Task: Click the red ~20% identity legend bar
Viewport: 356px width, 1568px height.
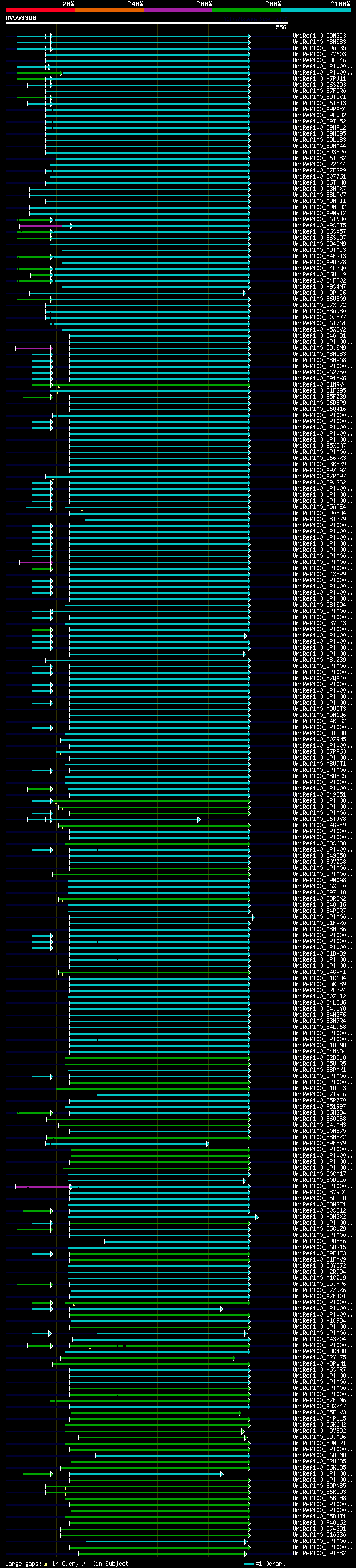Action: pos(40,10)
